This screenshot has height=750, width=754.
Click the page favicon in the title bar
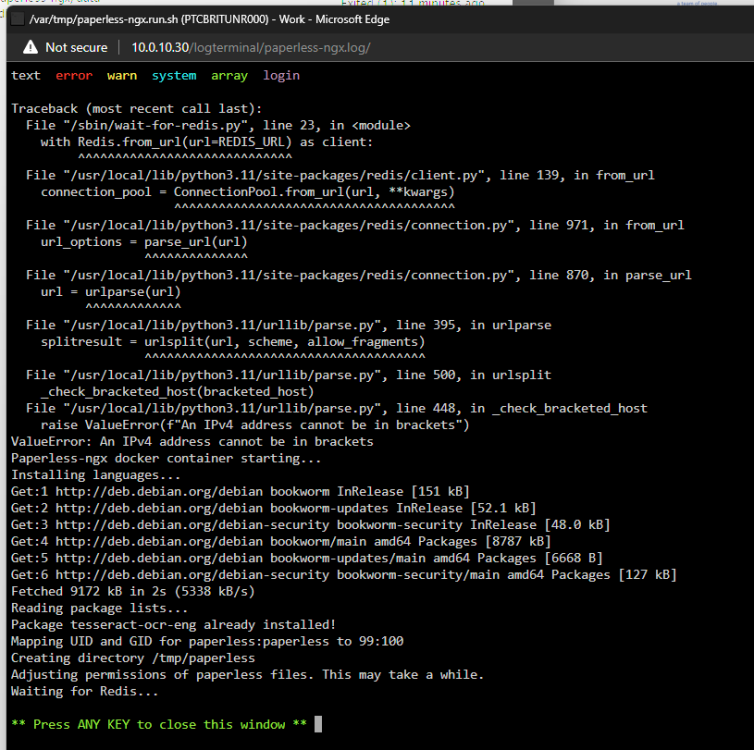(x=17, y=19)
